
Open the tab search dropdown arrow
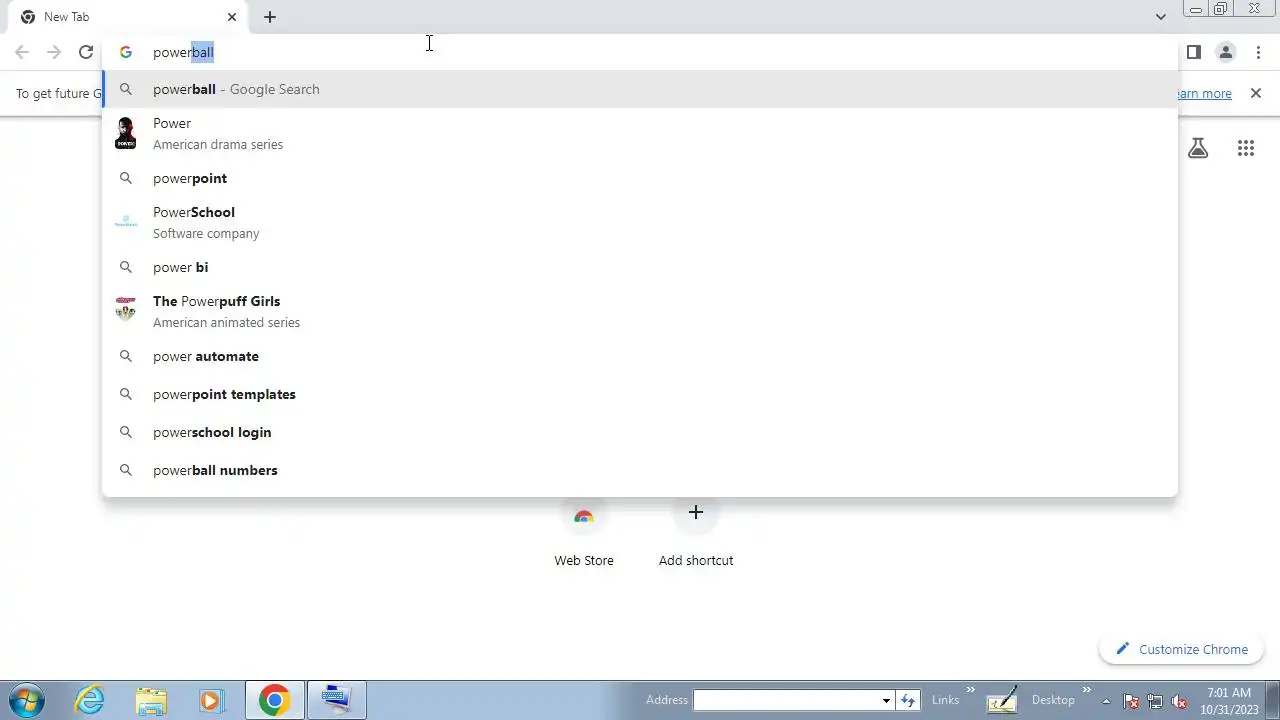point(1160,17)
